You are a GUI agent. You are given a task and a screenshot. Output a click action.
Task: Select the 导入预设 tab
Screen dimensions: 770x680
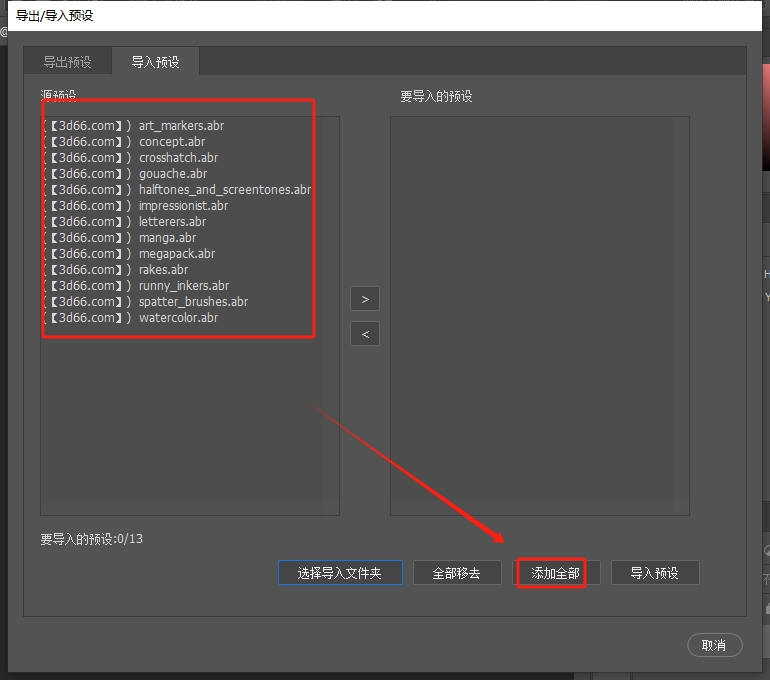pyautogui.click(x=155, y=62)
